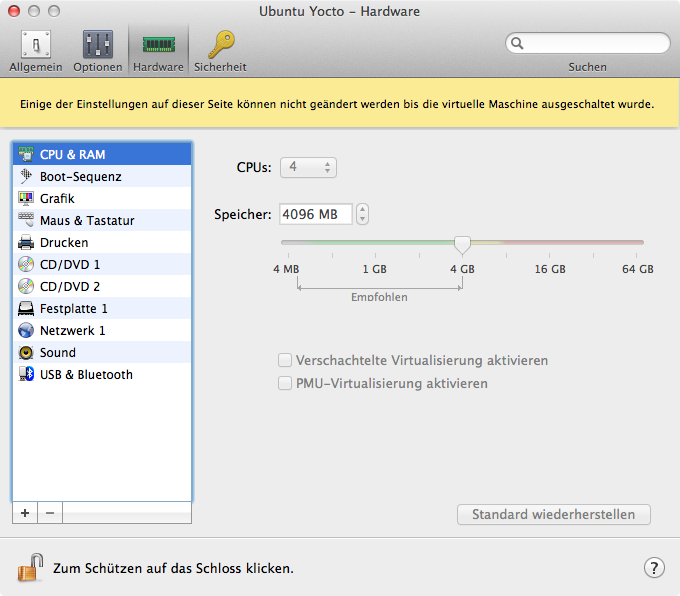This screenshot has height=596, width=680.
Task: Click the Drucken printer icon
Action: point(26,242)
